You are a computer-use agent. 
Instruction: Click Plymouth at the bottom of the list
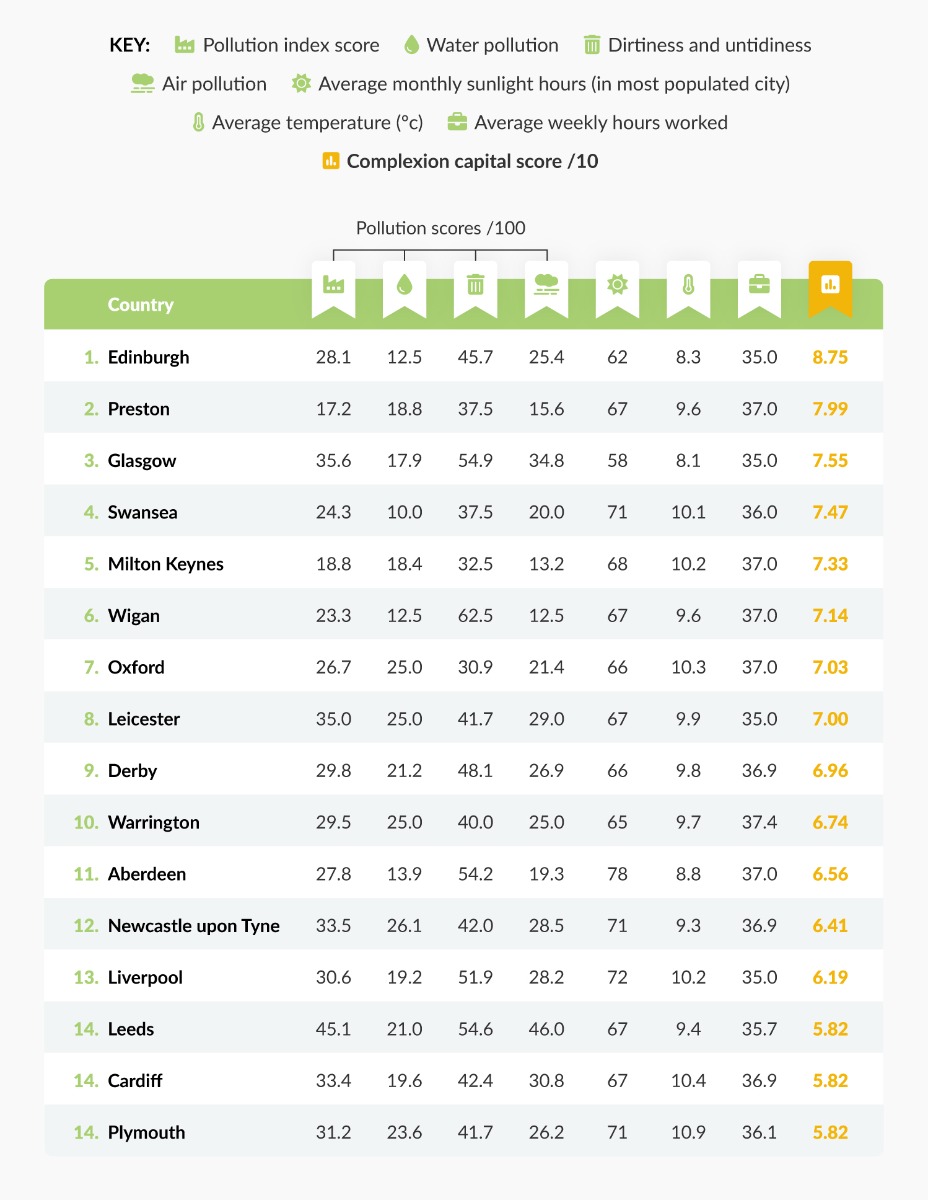(x=147, y=1133)
